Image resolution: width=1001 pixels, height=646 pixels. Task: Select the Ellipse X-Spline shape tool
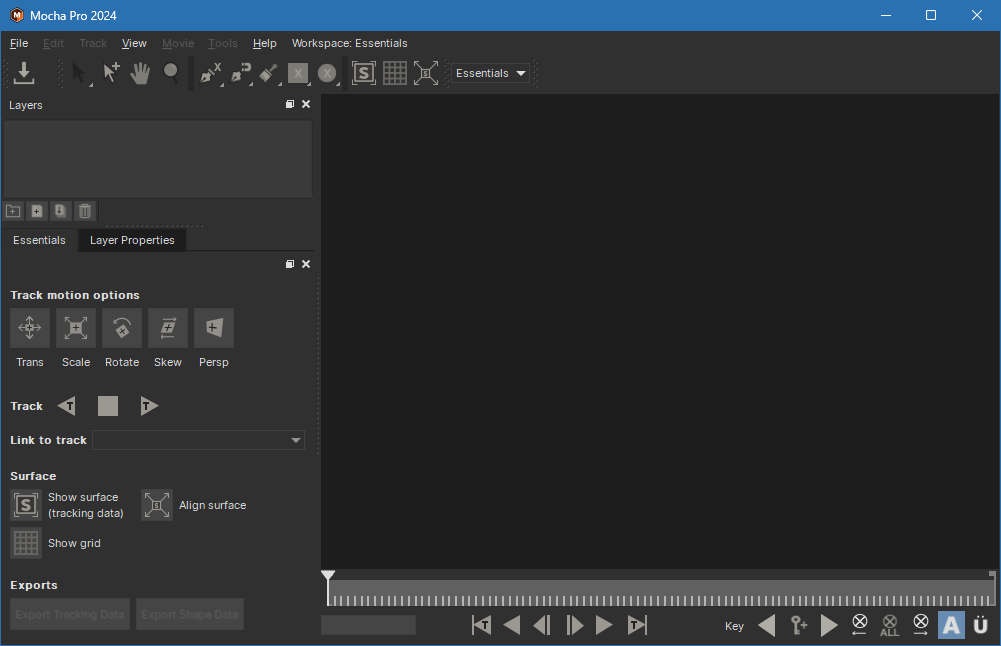click(327, 73)
